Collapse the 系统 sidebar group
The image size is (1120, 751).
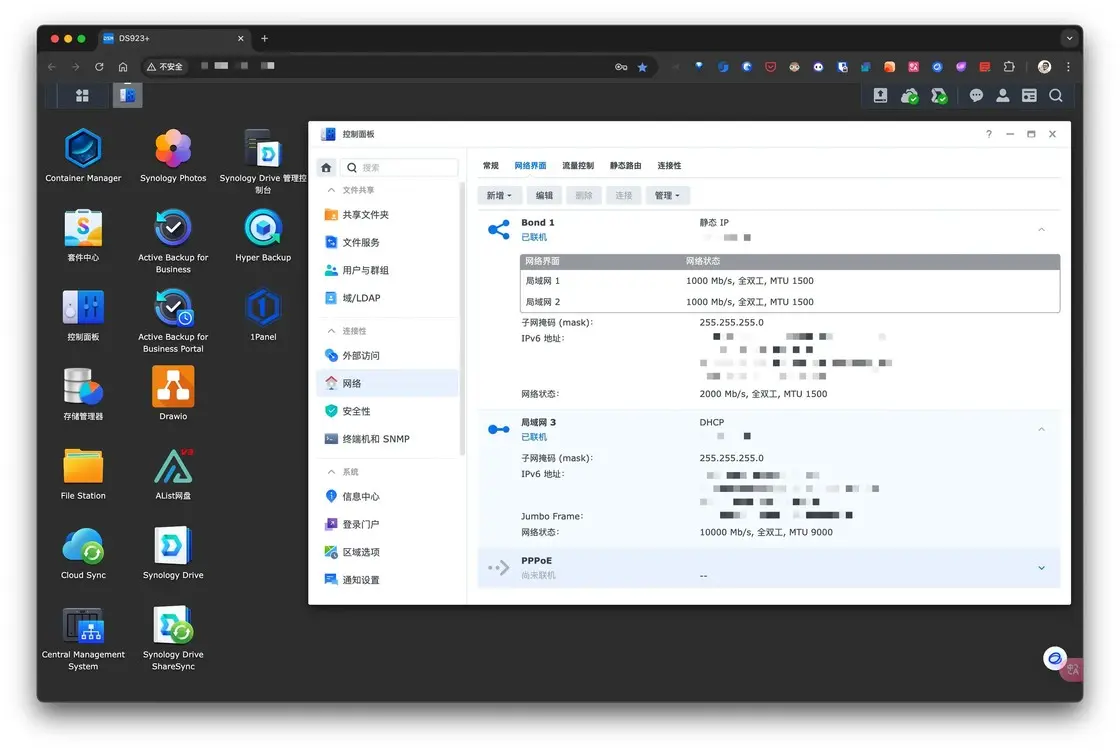[x=331, y=472]
